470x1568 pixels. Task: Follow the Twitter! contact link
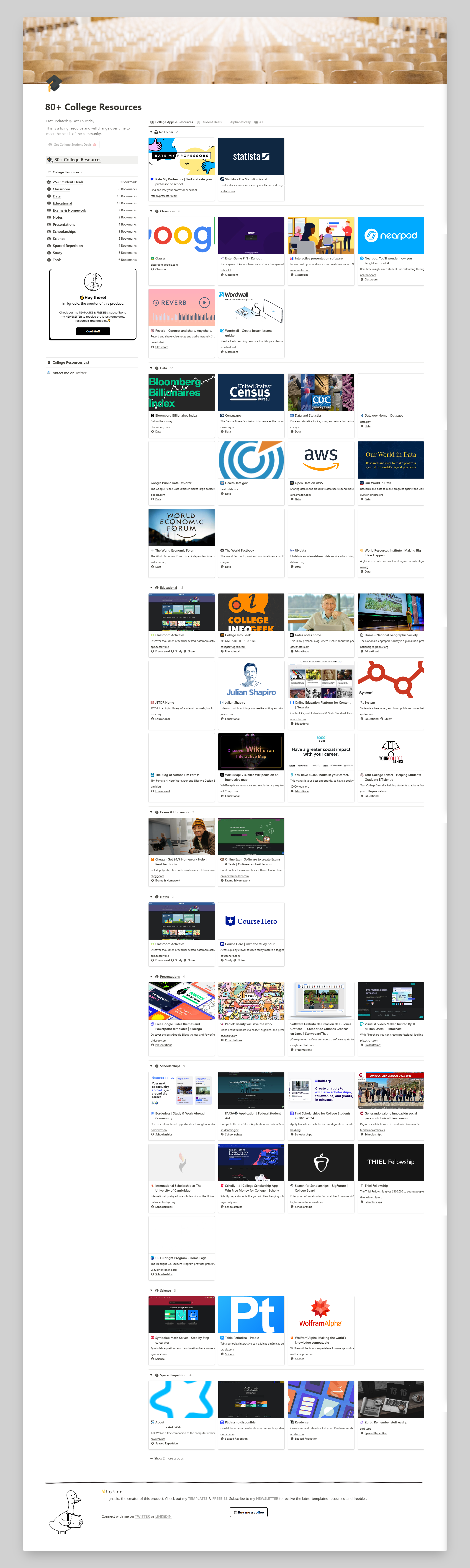[82, 373]
